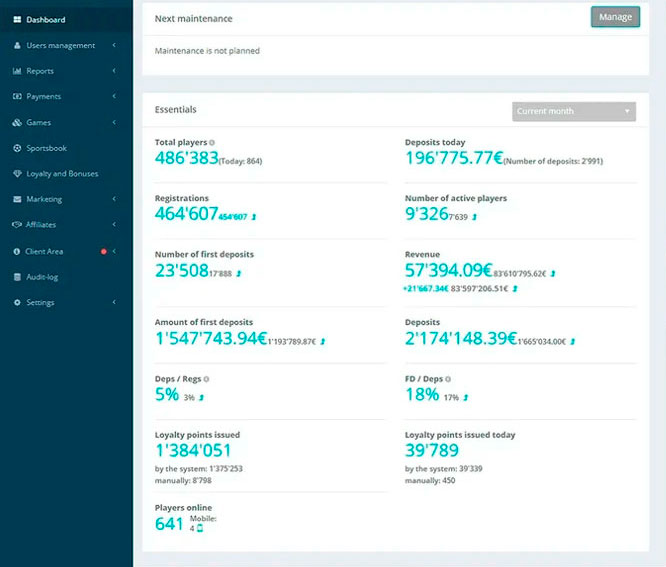Click 'by the system: 1'375'253' text
This screenshot has width=666, height=567.
(x=198, y=469)
